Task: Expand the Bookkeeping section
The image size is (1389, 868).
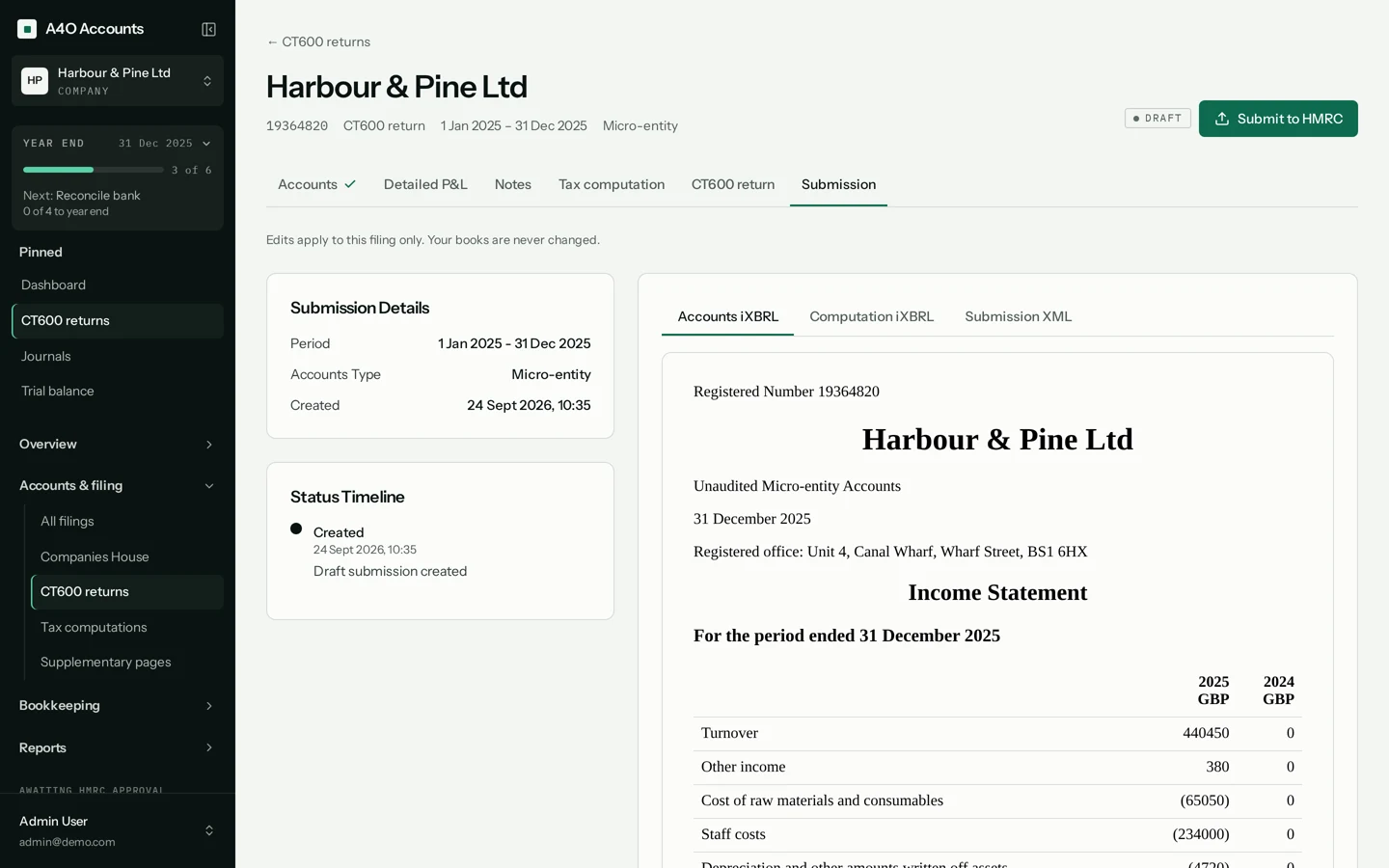Action: point(118,706)
